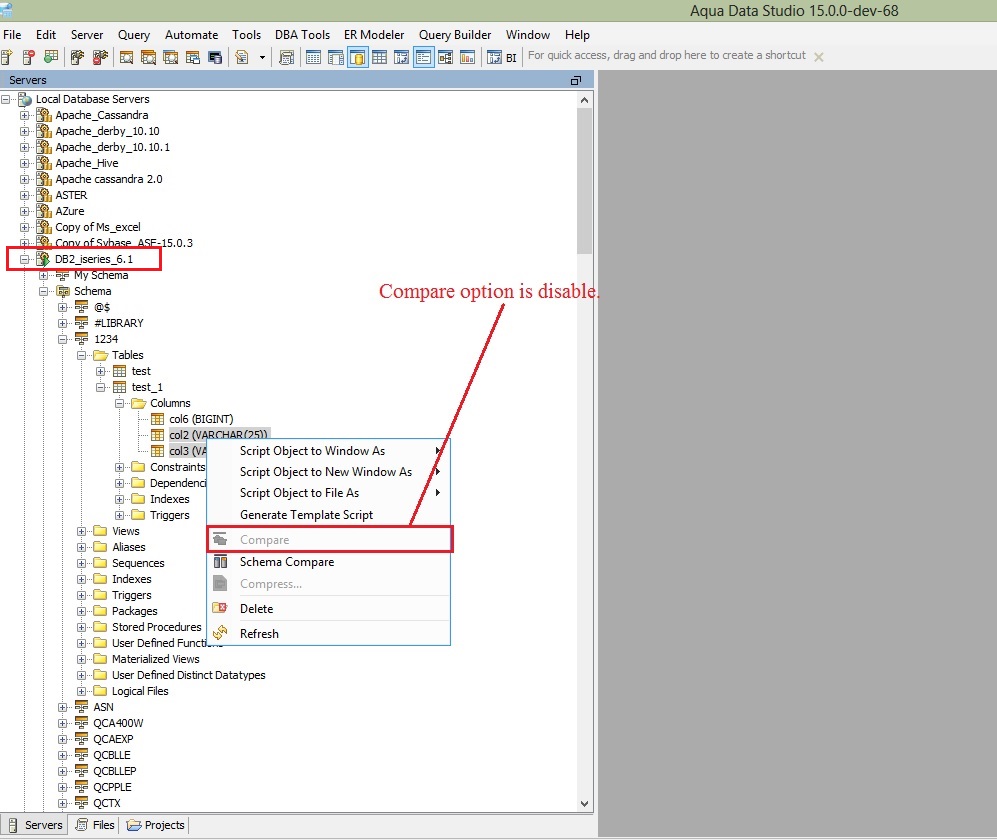Screen dimensions: 997x840
Task: Click the server icon with red minus badge
Action: pos(29,57)
